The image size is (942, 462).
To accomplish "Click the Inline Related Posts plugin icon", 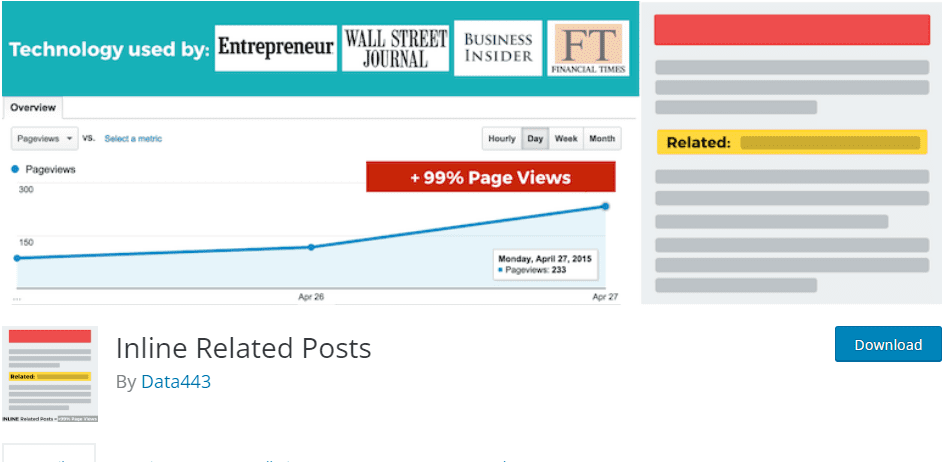I will point(50,374).
